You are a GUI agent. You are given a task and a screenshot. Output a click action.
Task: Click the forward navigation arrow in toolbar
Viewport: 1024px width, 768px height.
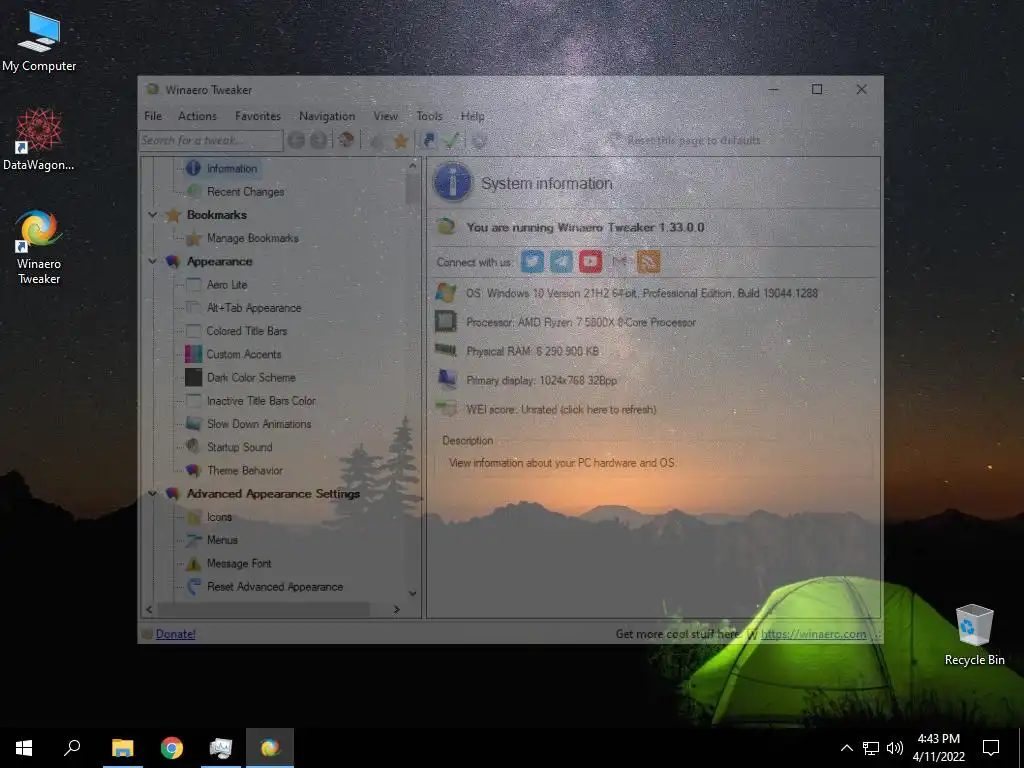(319, 140)
